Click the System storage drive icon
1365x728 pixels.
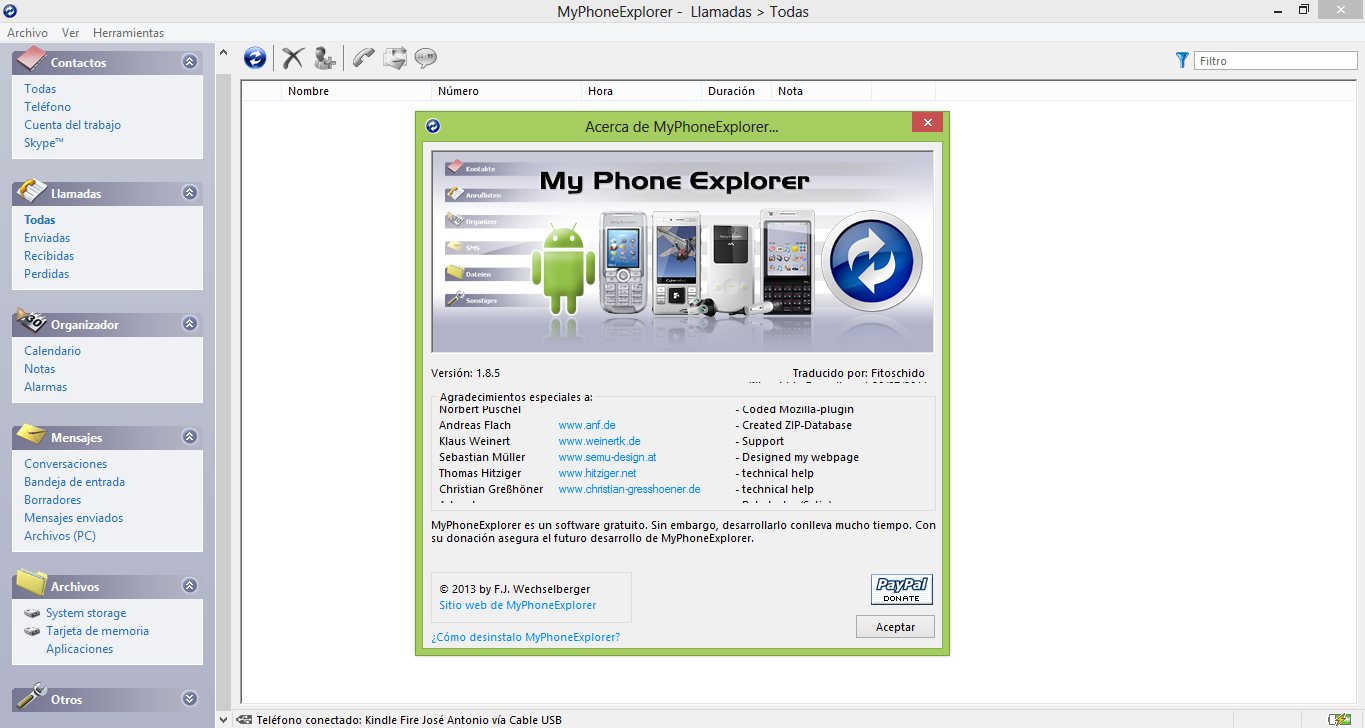33,613
